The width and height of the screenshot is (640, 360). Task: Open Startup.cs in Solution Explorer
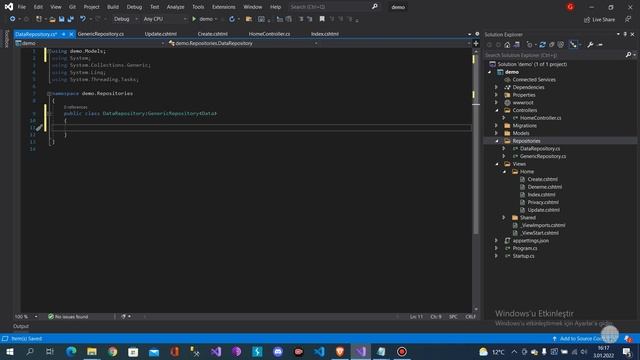coord(523,256)
